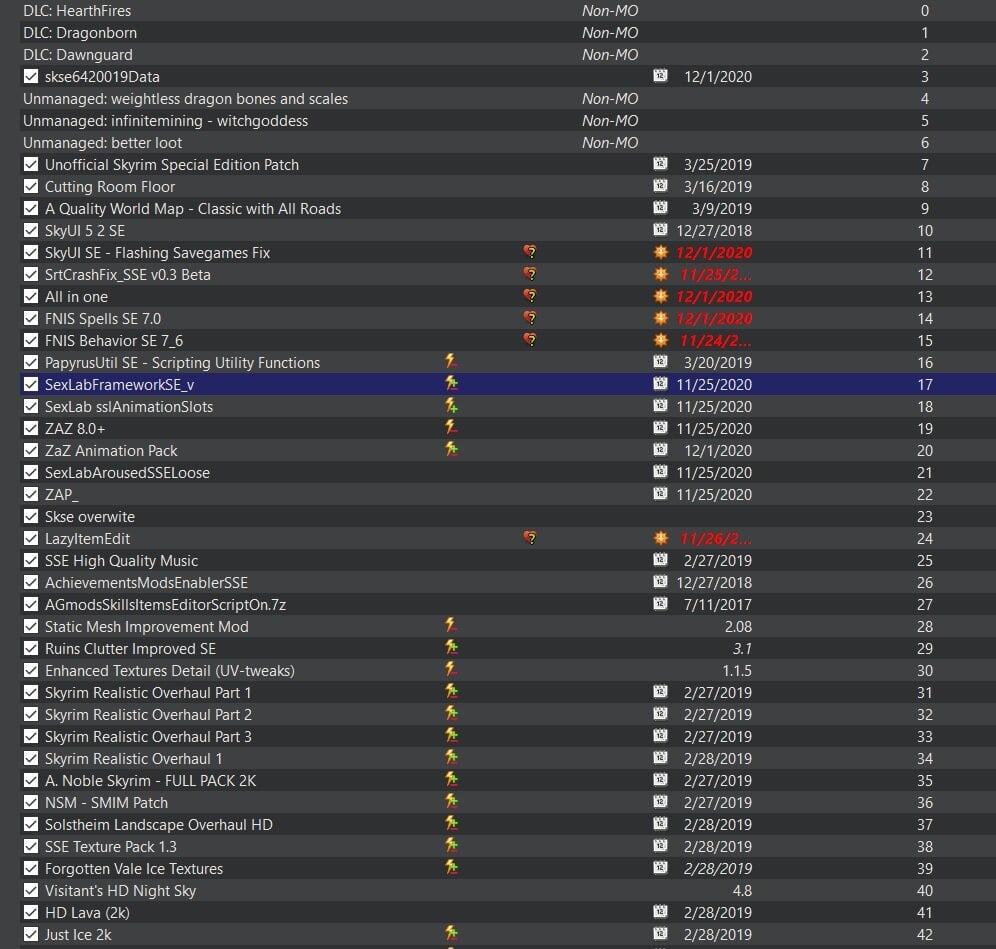Toggle Forgotten Vale Ice Textures checkbox
This screenshot has height=949, width=996.
tap(30, 868)
